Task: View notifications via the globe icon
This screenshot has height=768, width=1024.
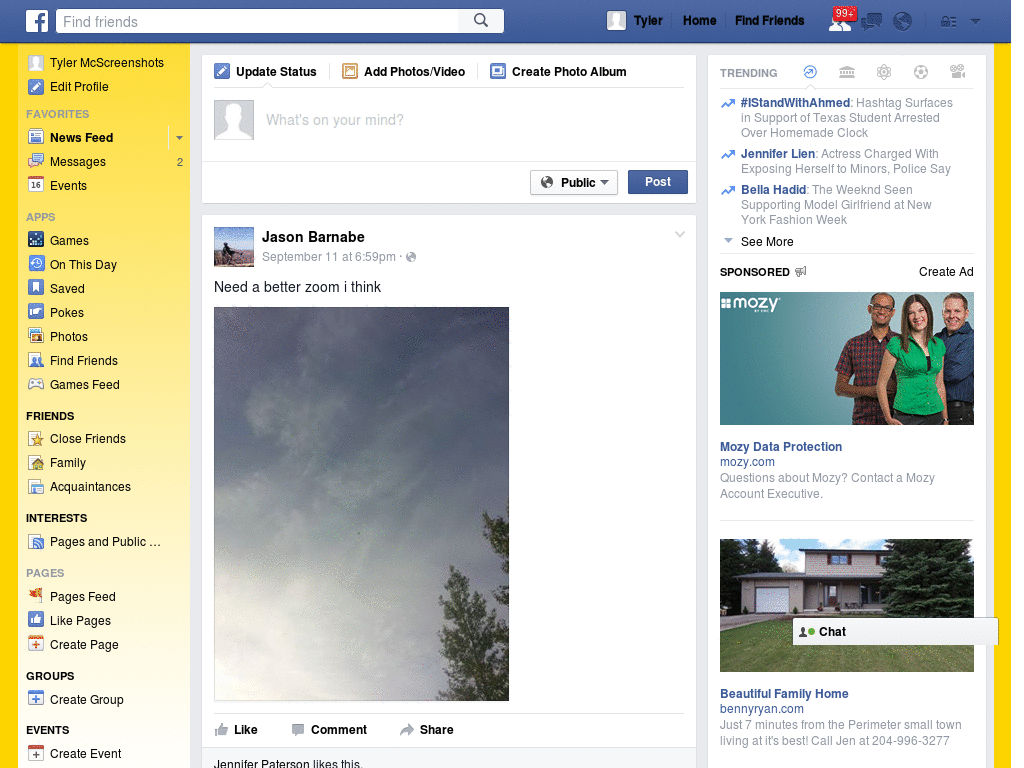Action: click(901, 20)
